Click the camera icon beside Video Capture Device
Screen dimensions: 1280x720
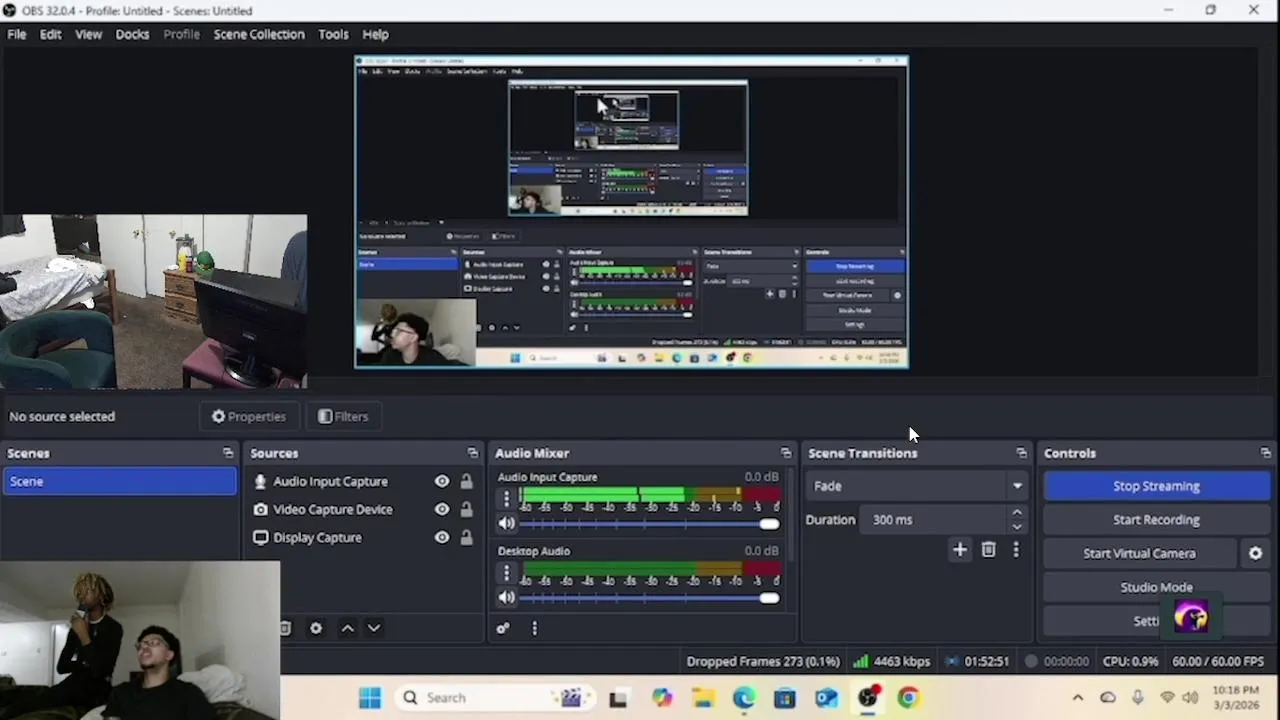click(x=261, y=509)
